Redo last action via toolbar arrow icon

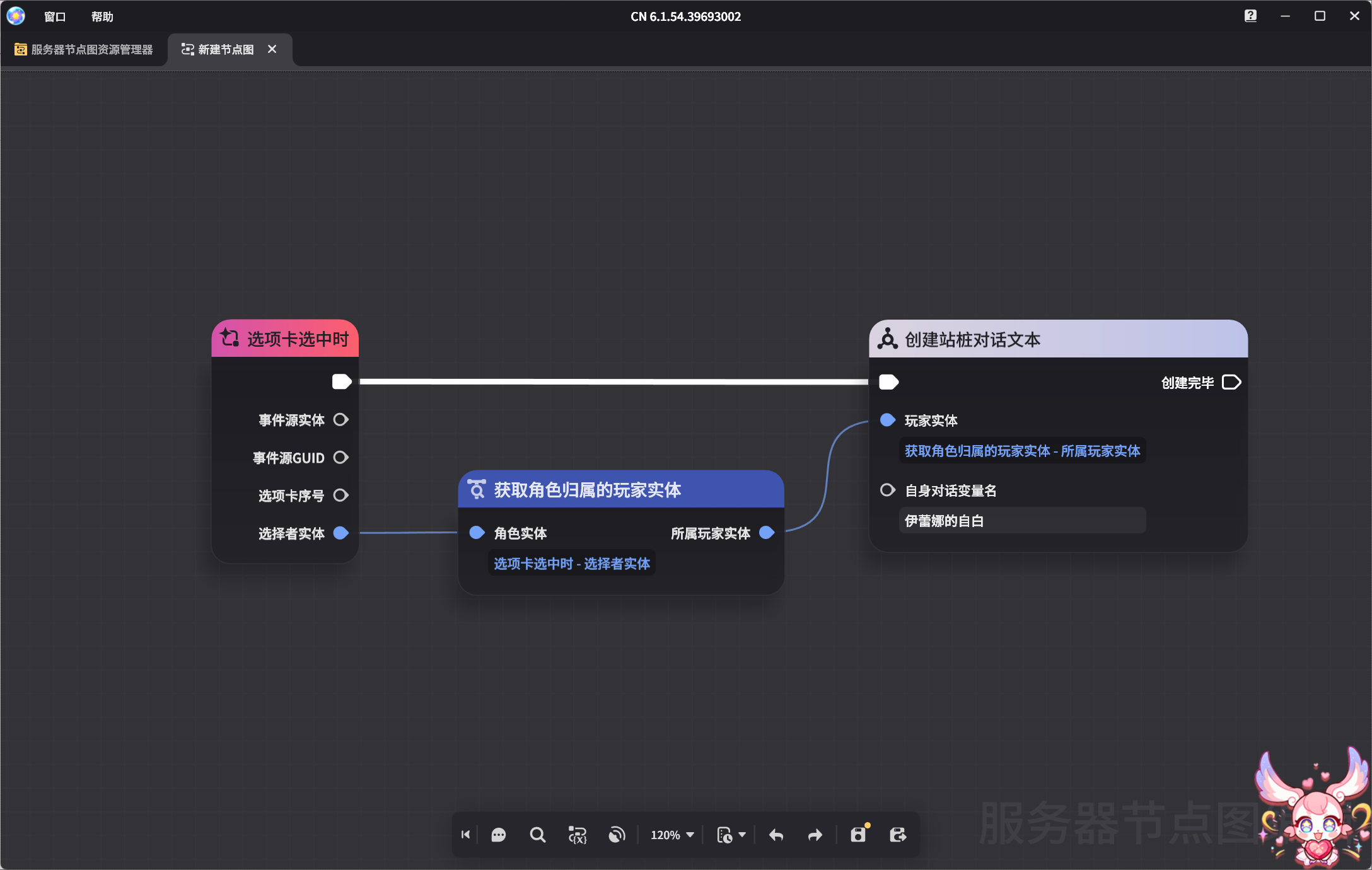point(814,835)
